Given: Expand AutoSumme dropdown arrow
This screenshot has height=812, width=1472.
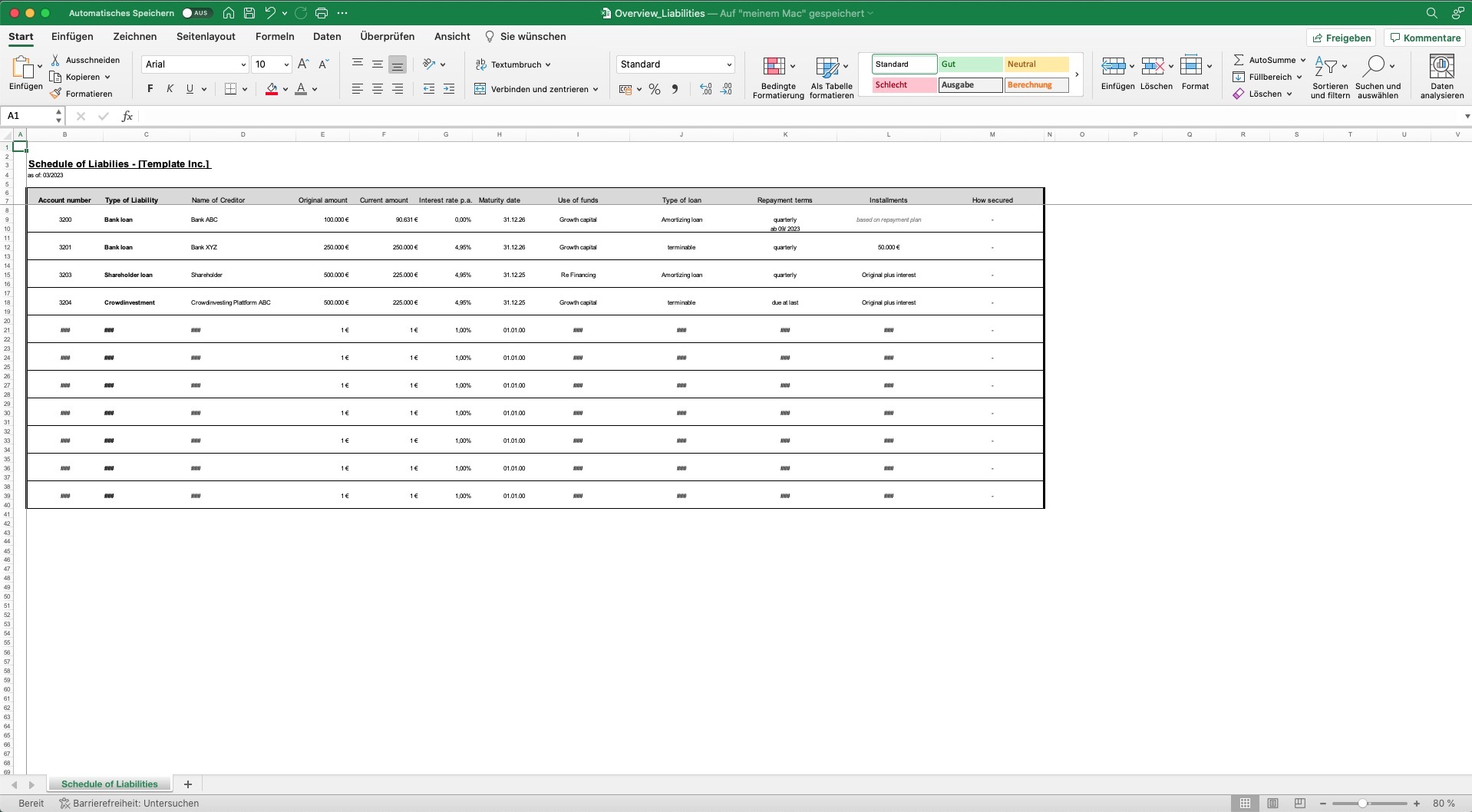Looking at the screenshot, I should [1303, 60].
